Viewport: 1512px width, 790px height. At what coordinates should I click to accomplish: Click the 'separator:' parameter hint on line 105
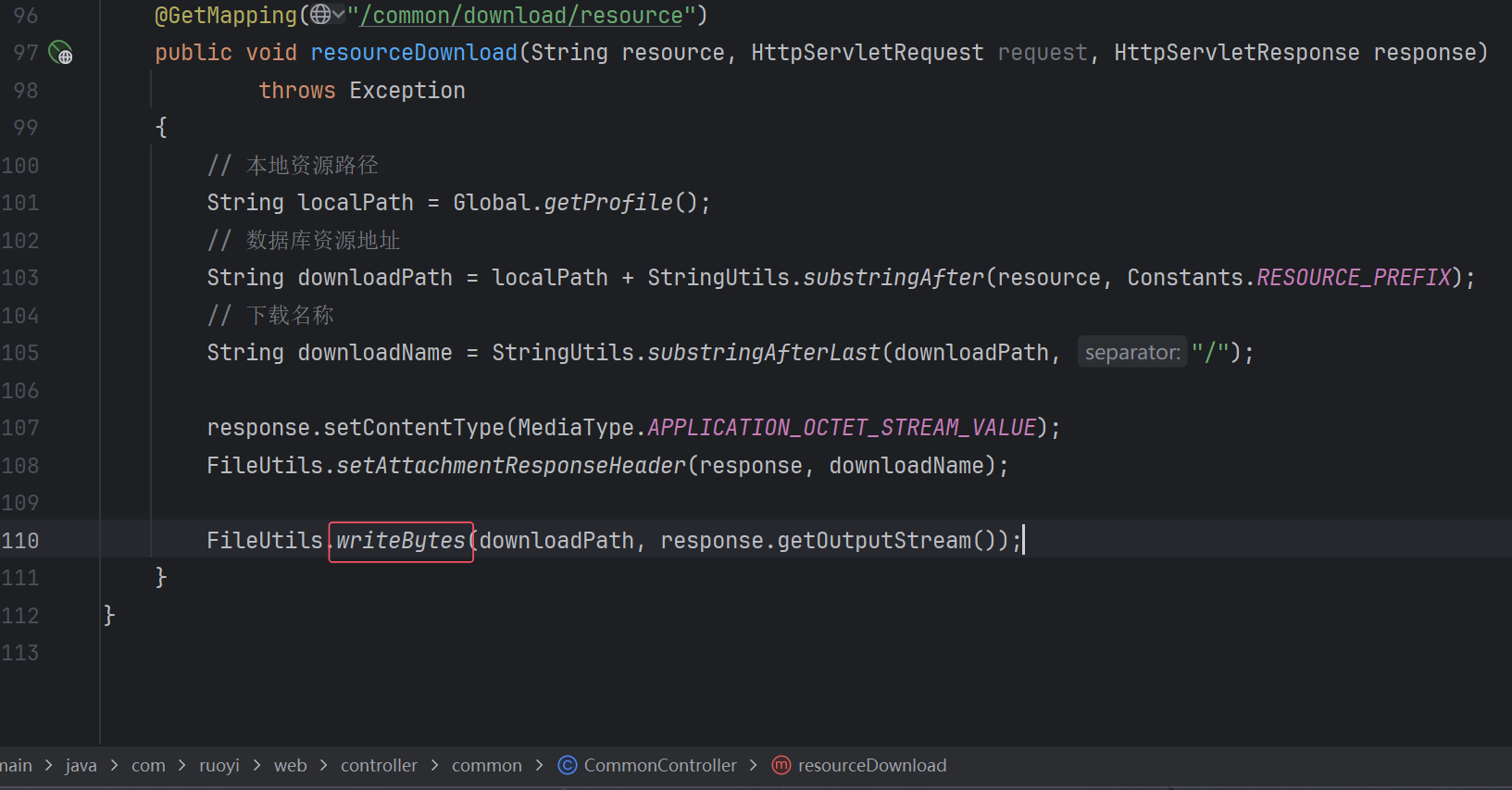tap(1132, 353)
